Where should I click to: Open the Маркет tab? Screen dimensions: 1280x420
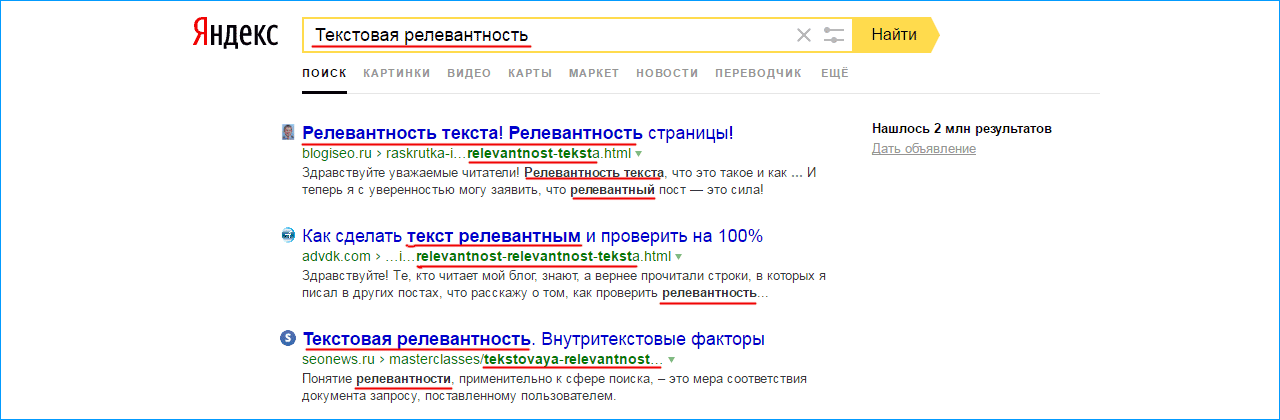(x=594, y=73)
